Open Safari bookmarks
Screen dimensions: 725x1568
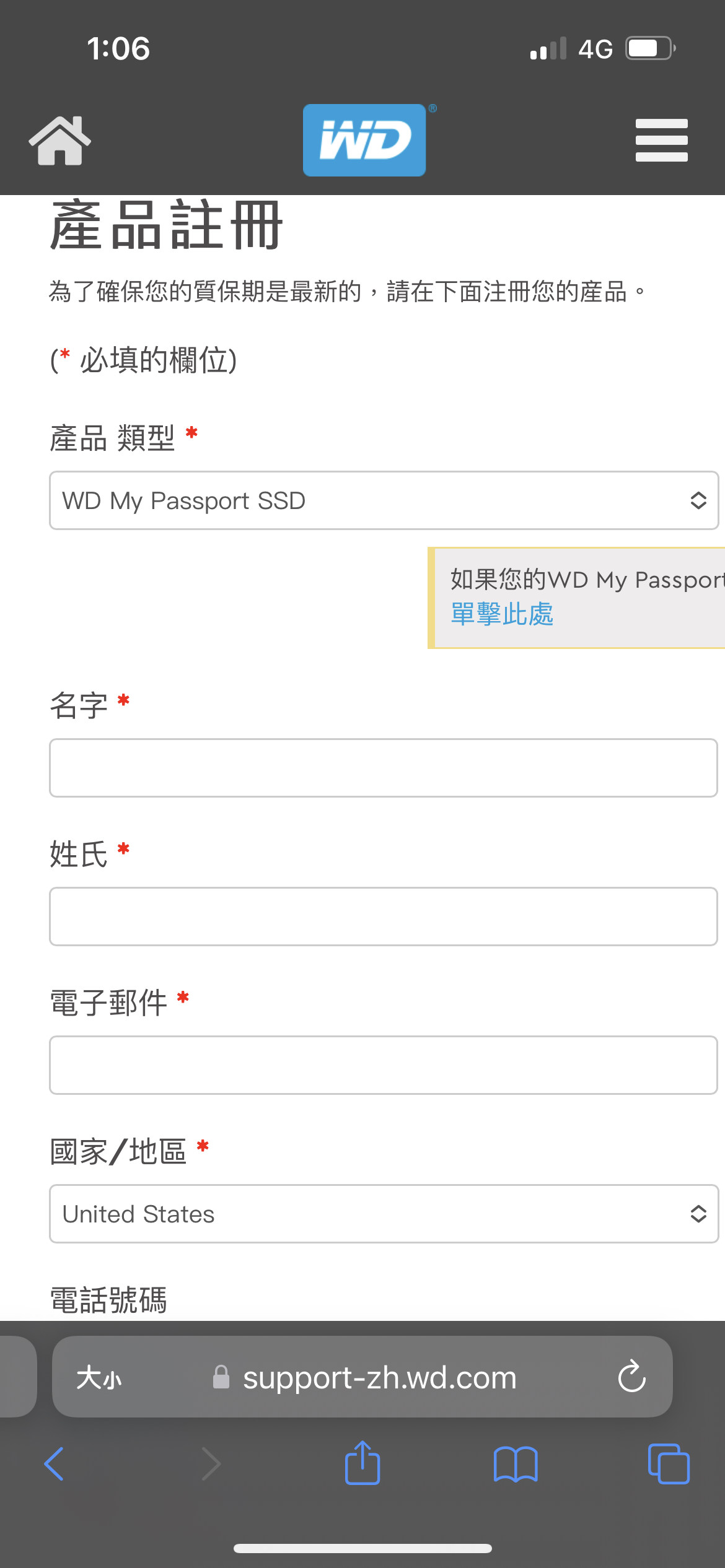pyautogui.click(x=516, y=1464)
